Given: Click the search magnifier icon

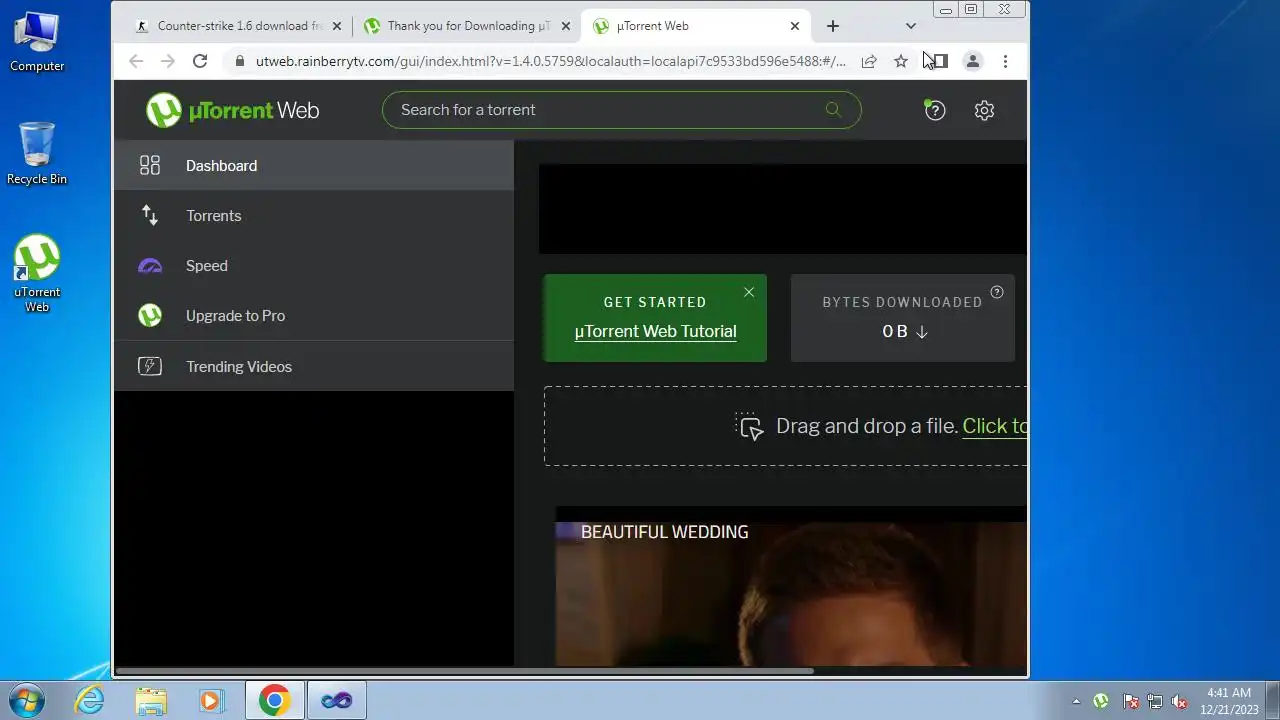Looking at the screenshot, I should [x=833, y=110].
